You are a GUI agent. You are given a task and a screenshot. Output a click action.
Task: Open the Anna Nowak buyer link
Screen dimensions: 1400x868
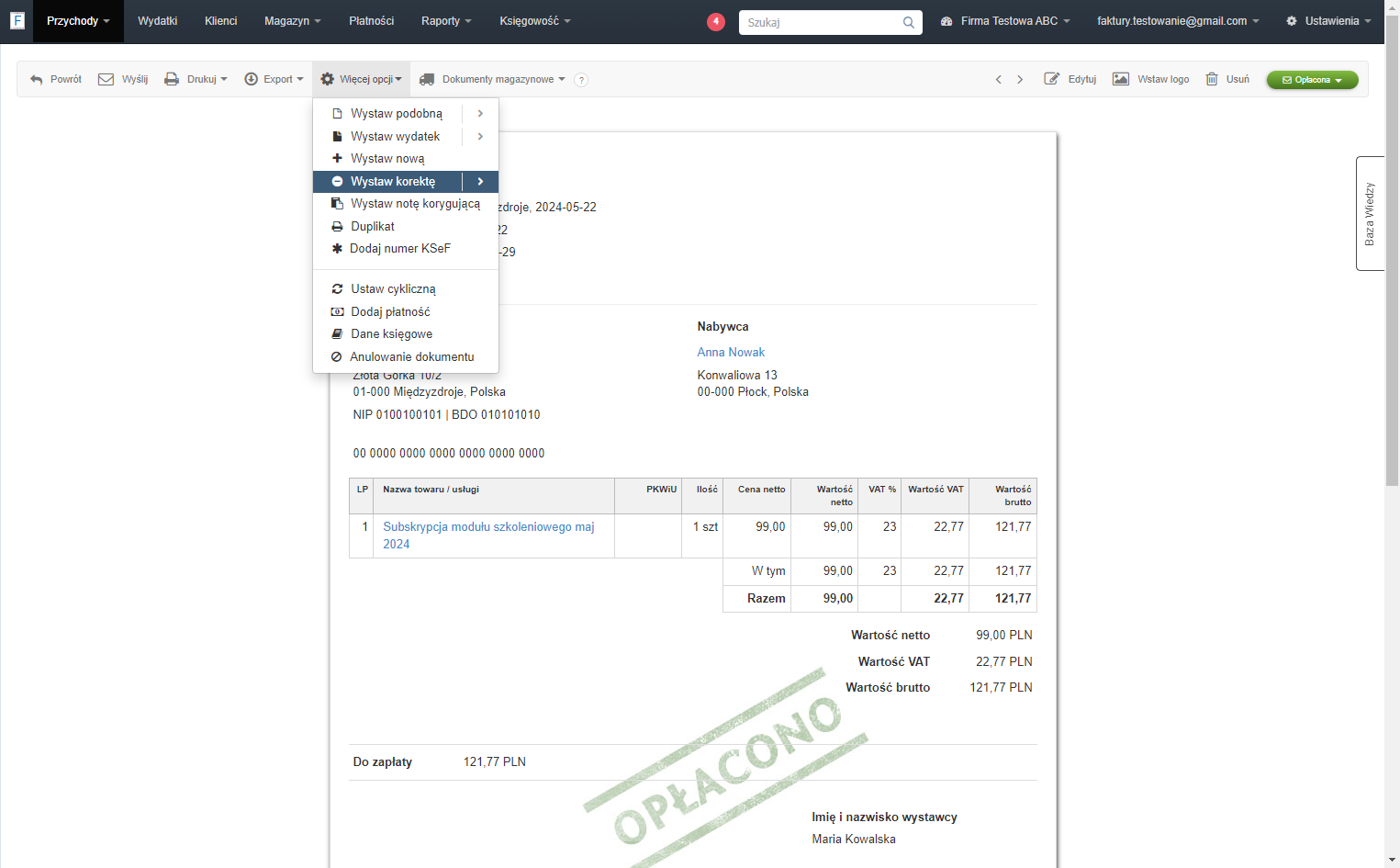[x=731, y=353]
